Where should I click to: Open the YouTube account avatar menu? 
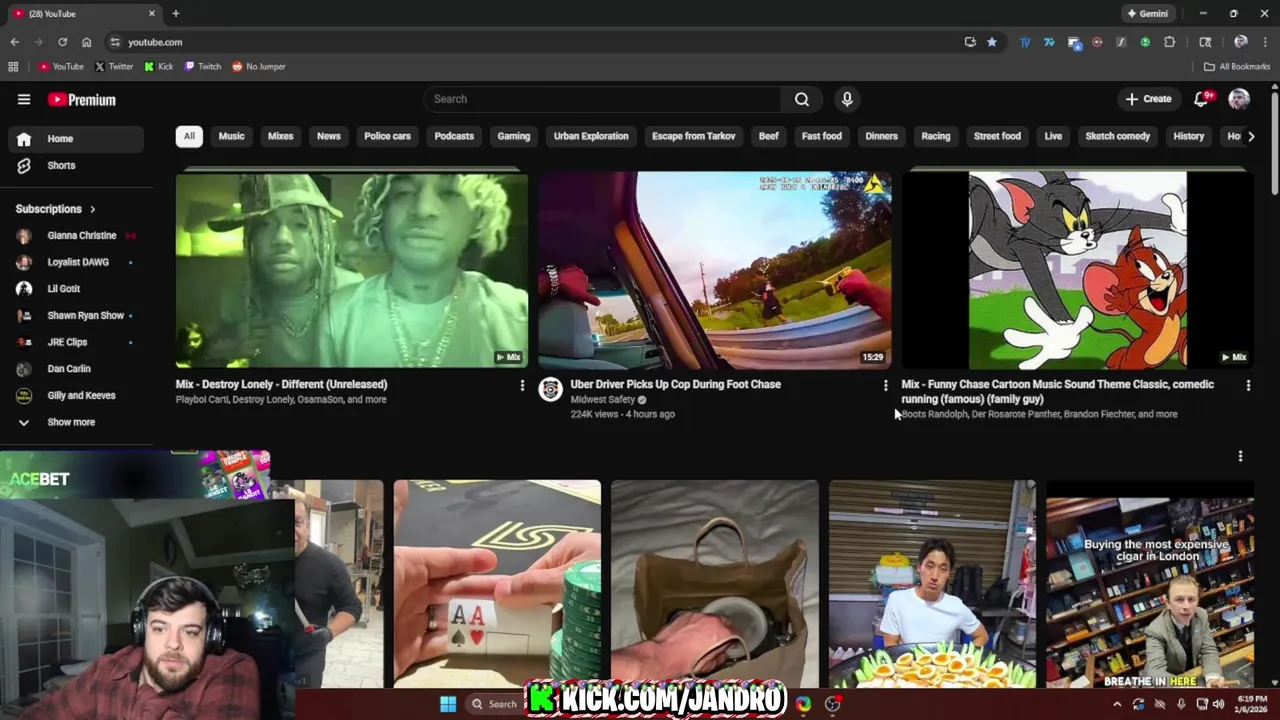pyautogui.click(x=1239, y=99)
